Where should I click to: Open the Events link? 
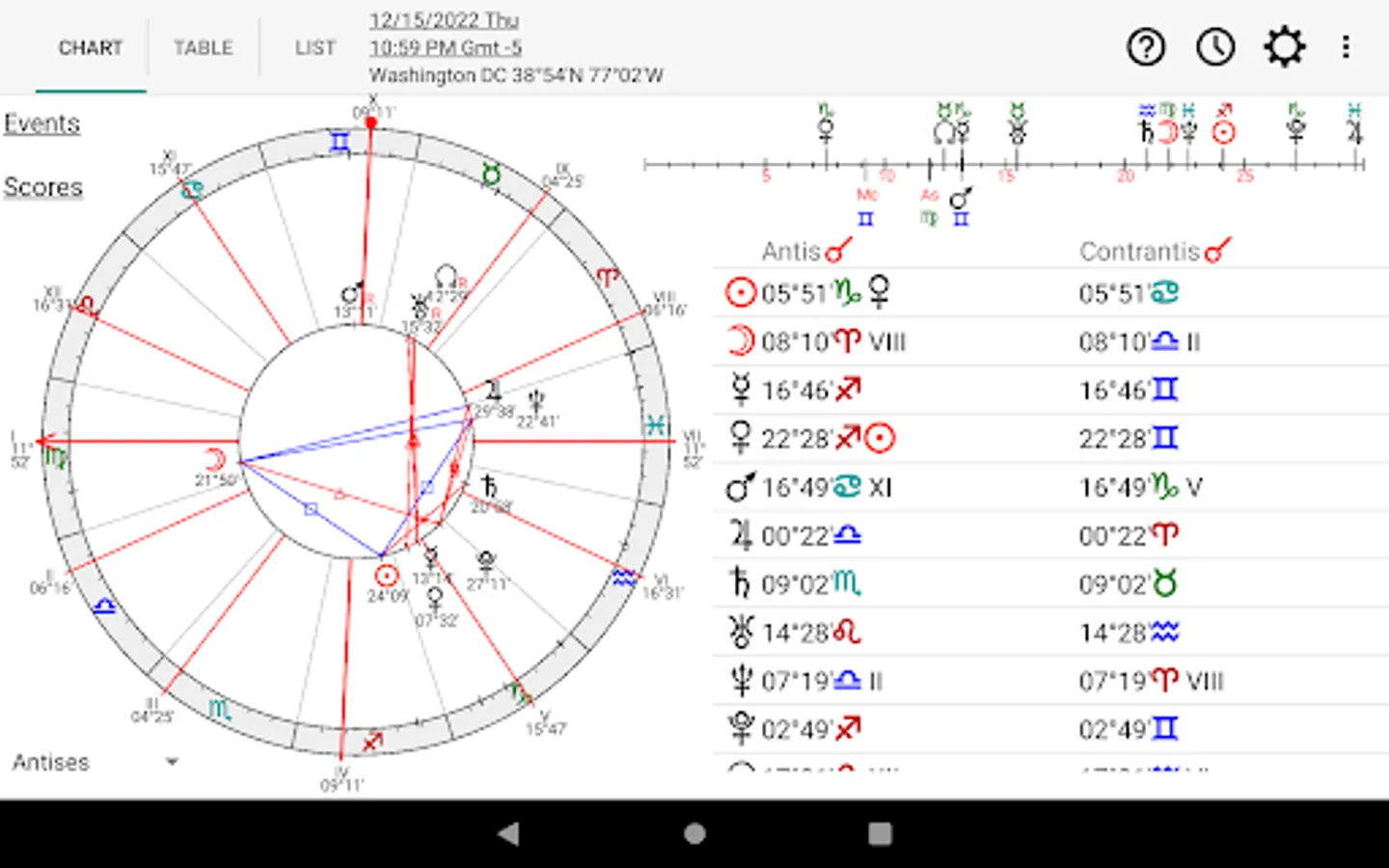tap(41, 123)
